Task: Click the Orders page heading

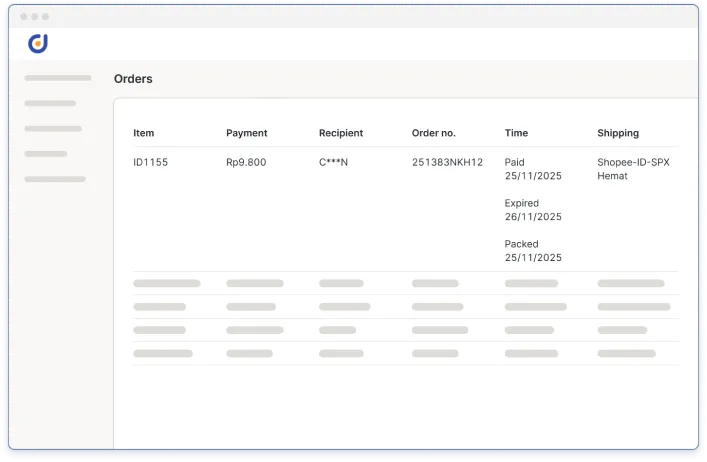Action: pos(133,79)
